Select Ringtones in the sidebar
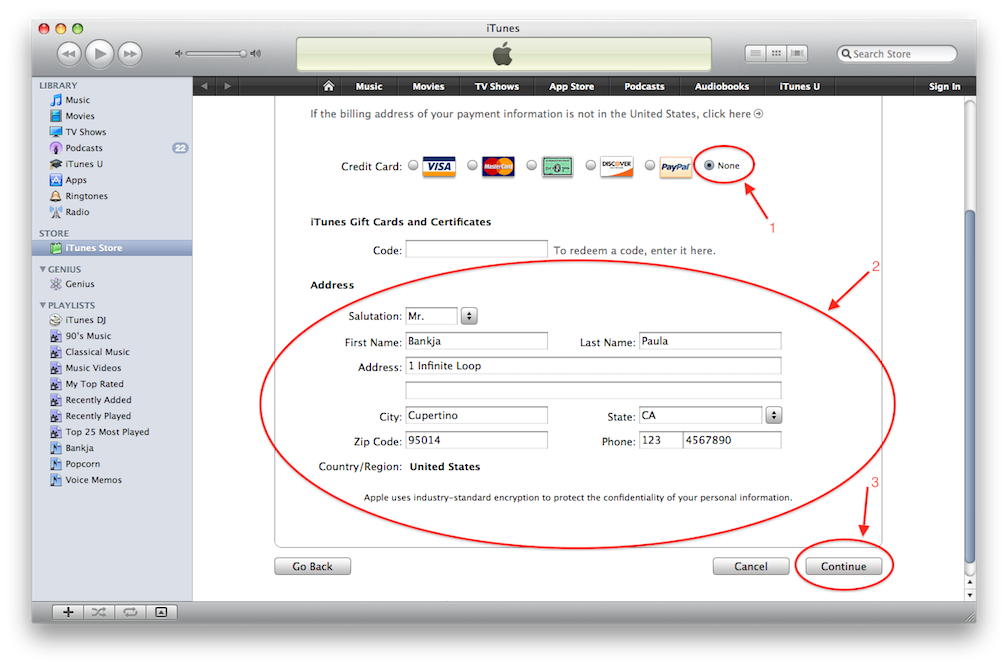The width and height of the screenshot is (1008, 667). point(112,197)
